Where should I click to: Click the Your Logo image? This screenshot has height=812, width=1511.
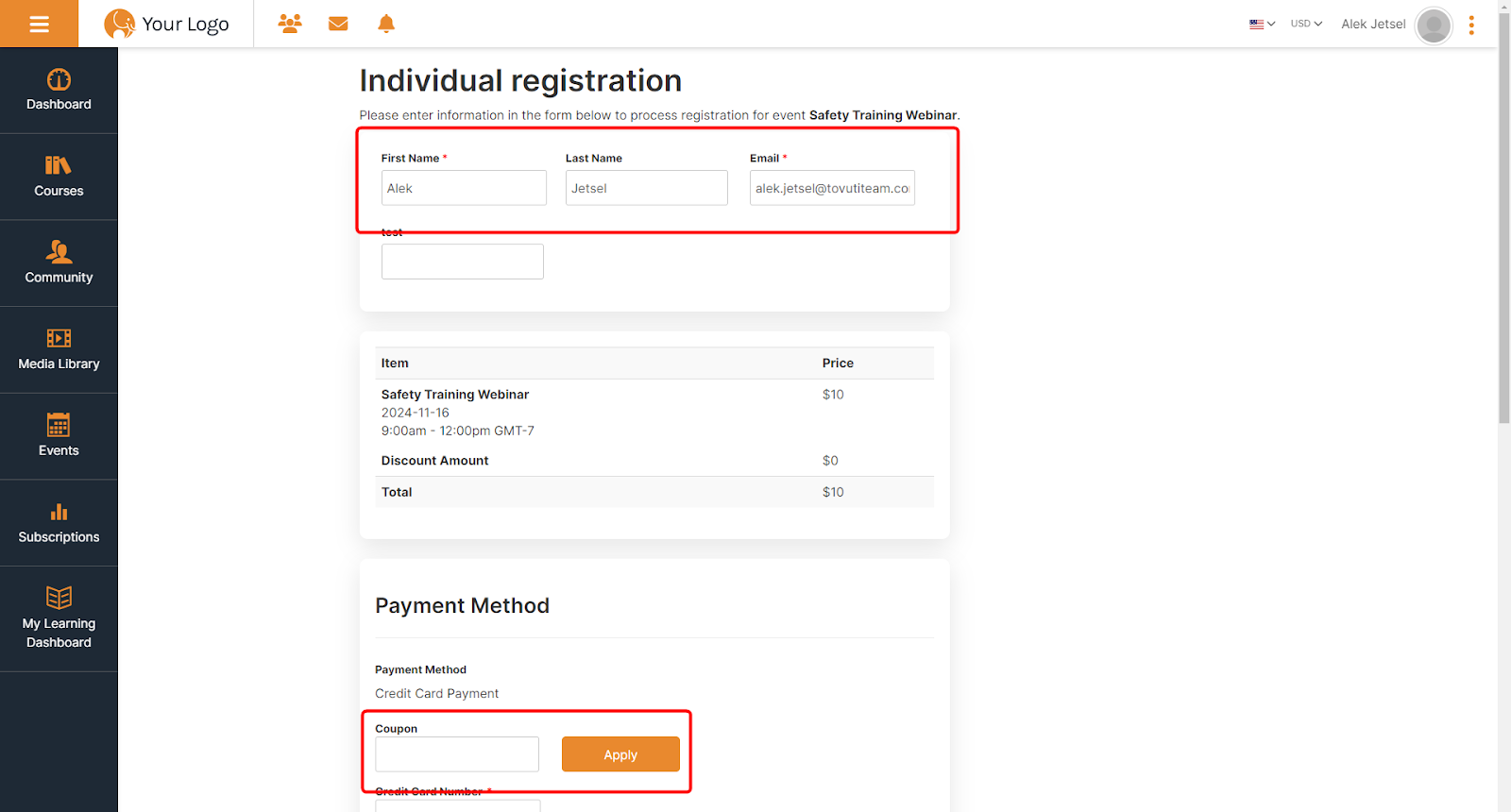[167, 24]
